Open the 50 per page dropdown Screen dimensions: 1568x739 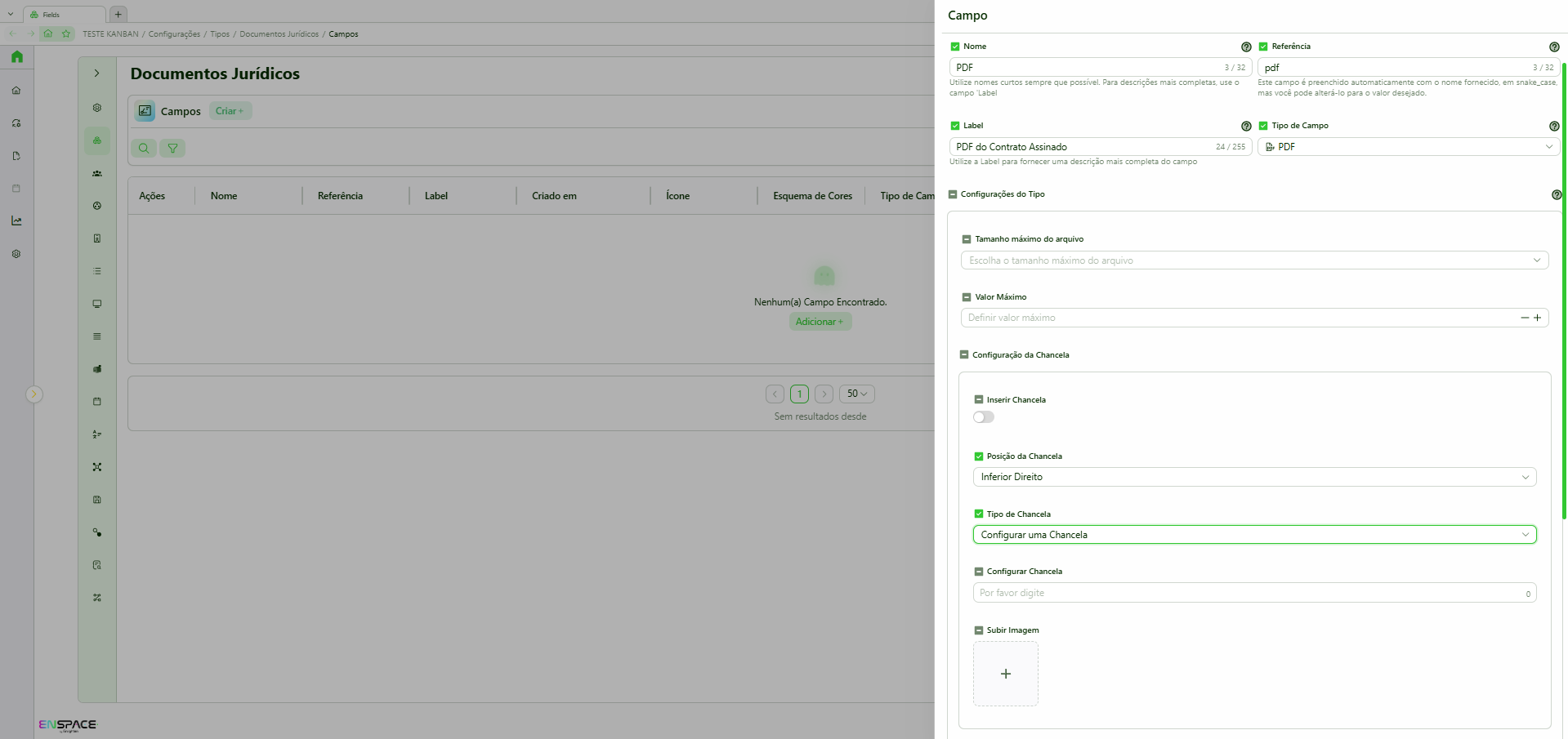857,394
